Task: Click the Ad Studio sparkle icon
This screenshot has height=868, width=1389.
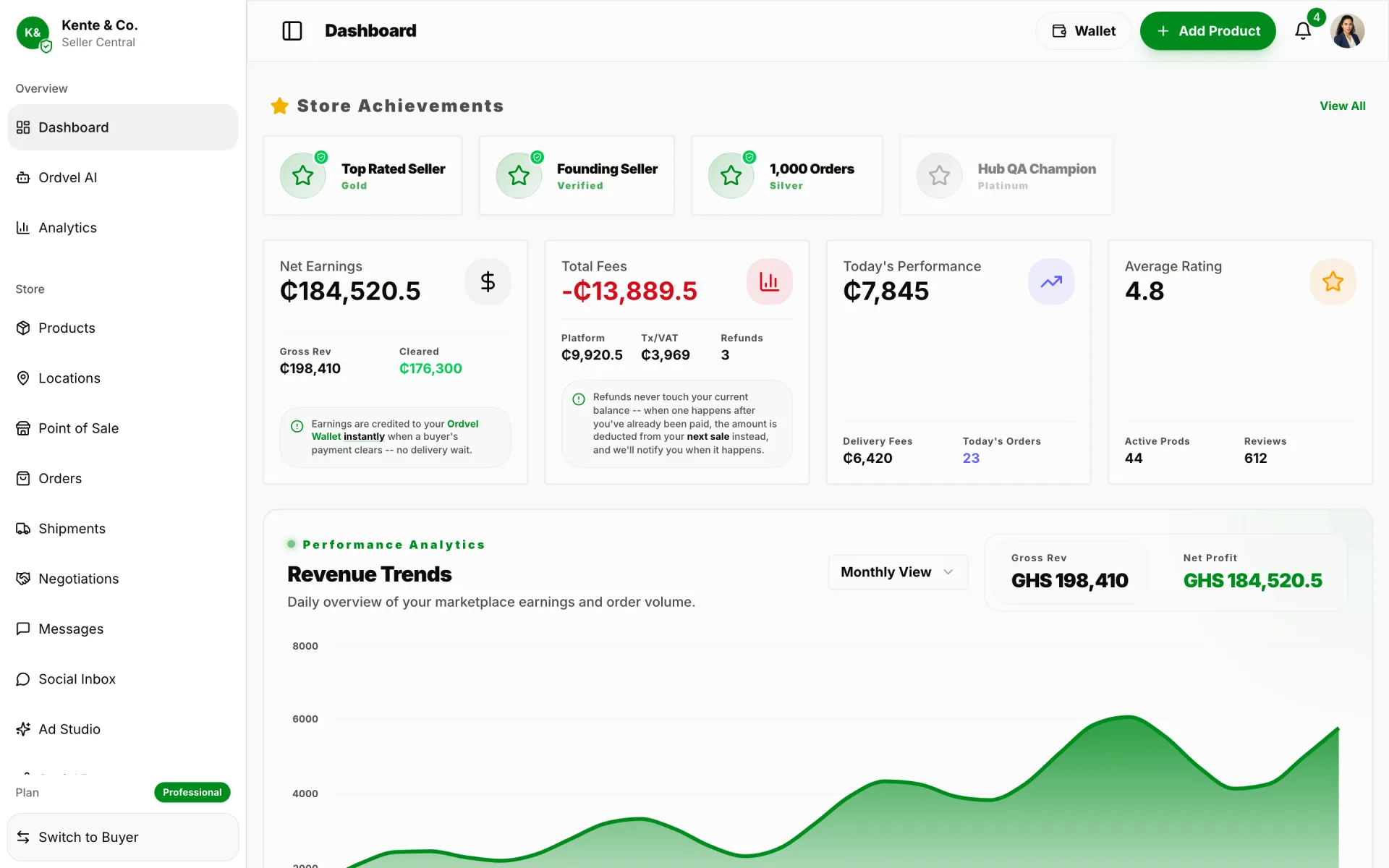Action: click(x=23, y=729)
